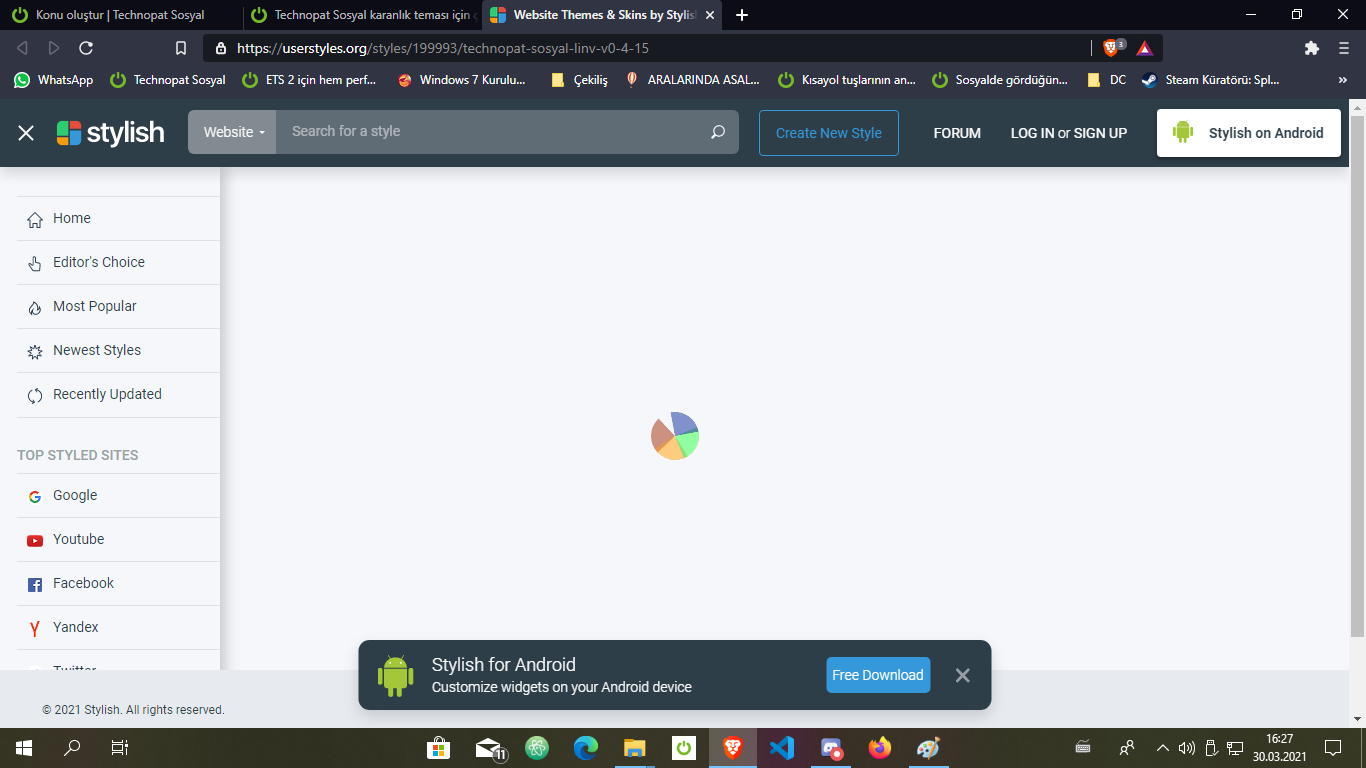The width and height of the screenshot is (1366, 768).
Task: Open the volume control in tray
Action: 1187,748
